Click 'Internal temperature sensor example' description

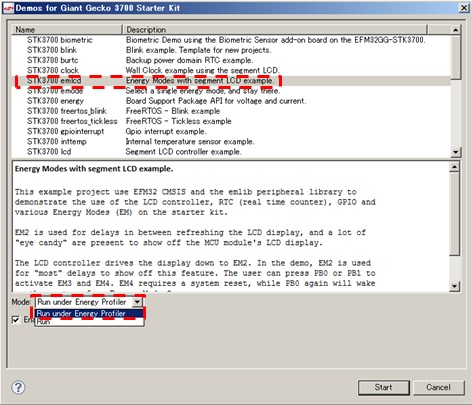click(190, 142)
